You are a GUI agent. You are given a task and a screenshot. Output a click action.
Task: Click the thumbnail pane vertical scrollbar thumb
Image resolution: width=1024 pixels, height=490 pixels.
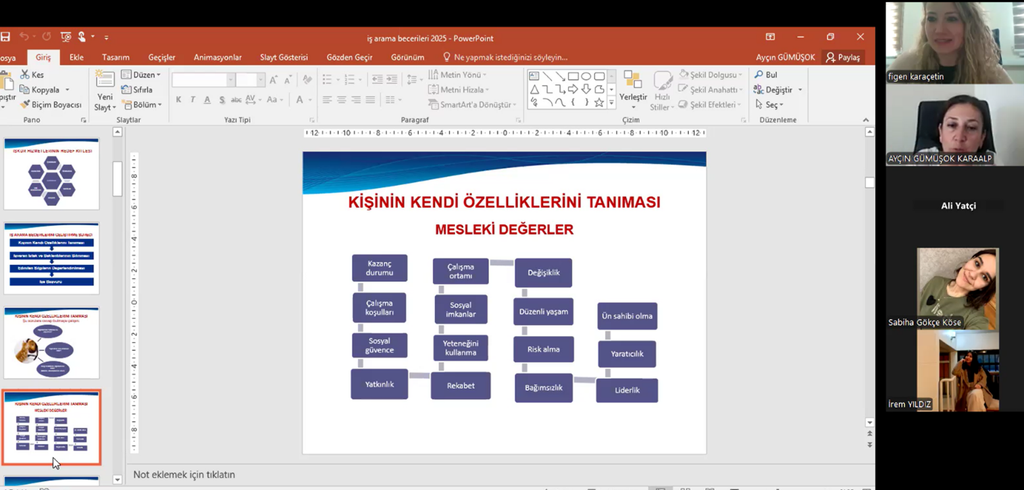tap(118, 178)
